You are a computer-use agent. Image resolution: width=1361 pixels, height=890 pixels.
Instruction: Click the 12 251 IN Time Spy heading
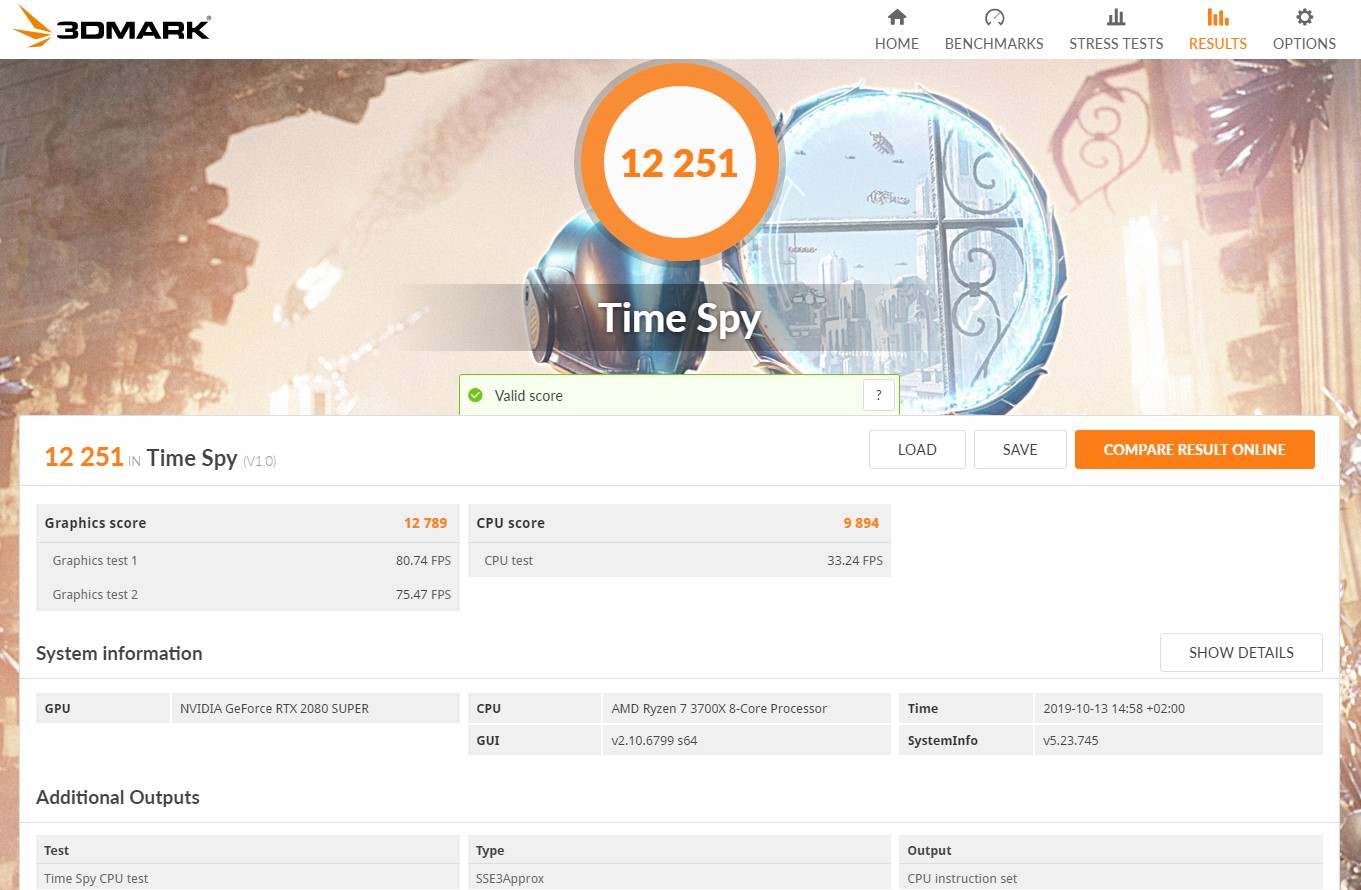[x=141, y=458]
